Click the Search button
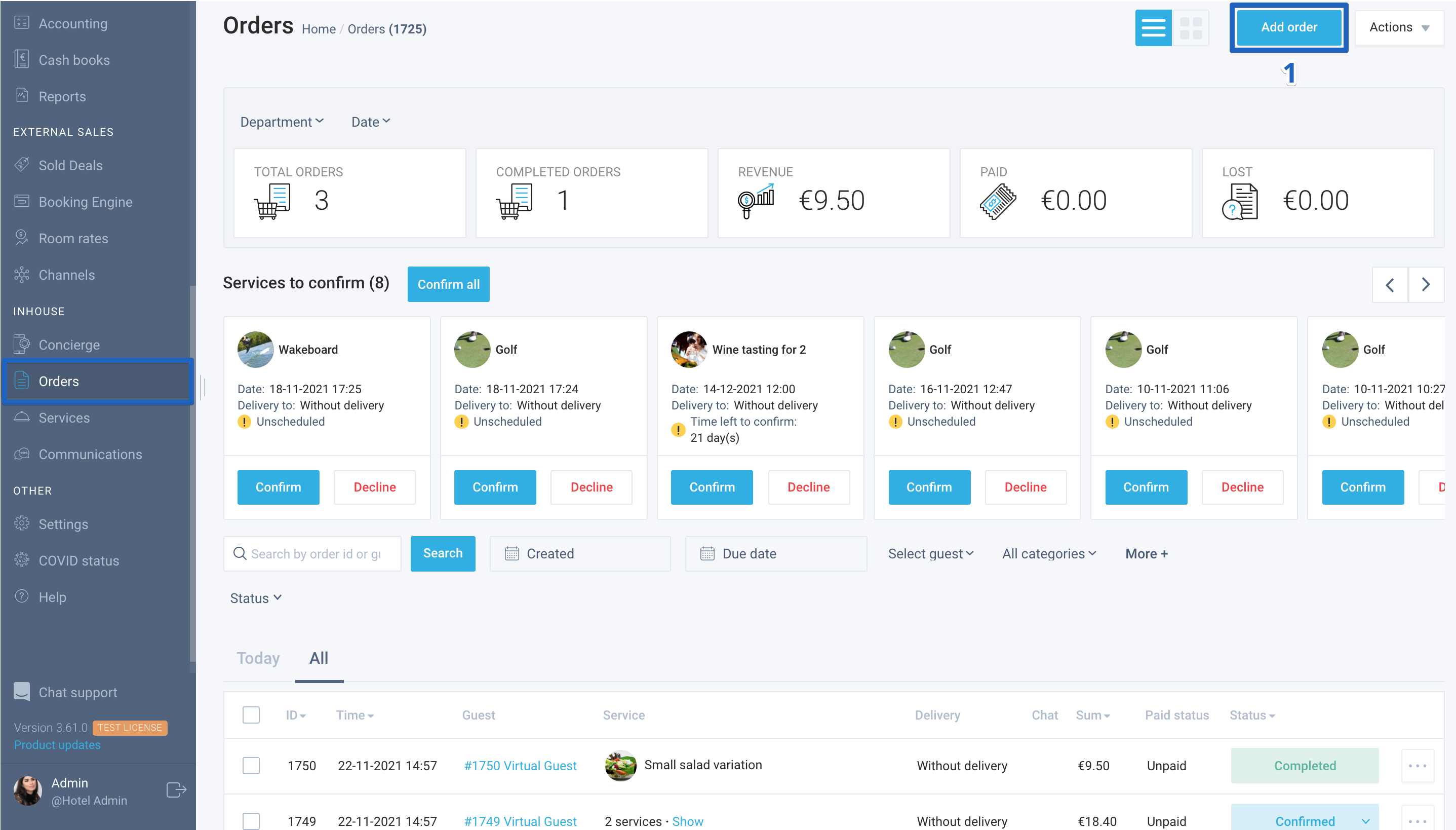The height and width of the screenshot is (830, 1456). [x=443, y=553]
